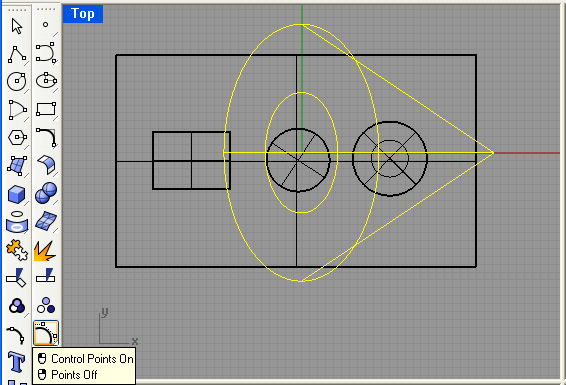Viewport: 566px width, 385px height.
Task: Select the Polyline tool
Action: (17, 54)
